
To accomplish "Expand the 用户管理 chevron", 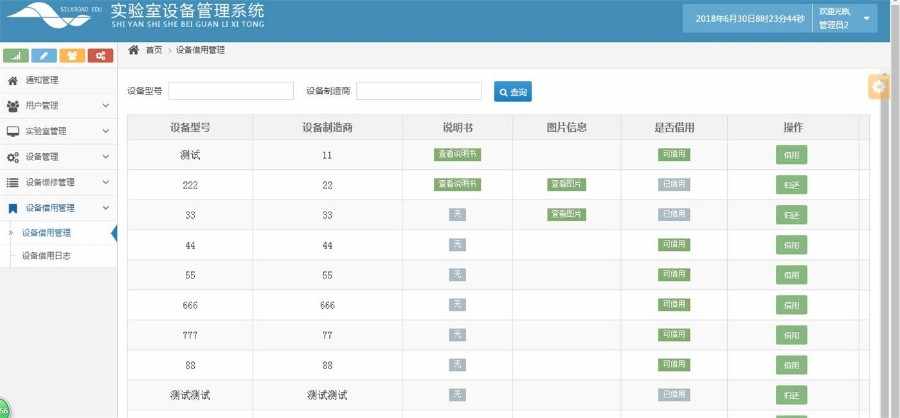I will click(106, 106).
